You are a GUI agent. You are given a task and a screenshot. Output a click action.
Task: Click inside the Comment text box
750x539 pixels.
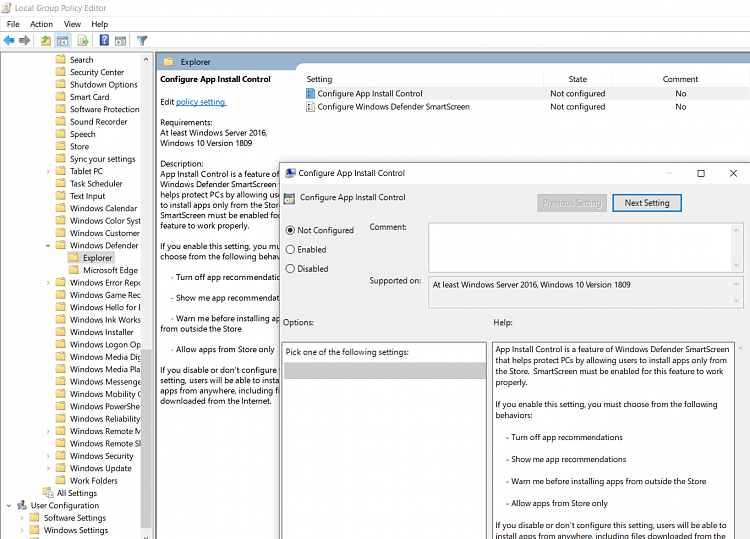click(581, 247)
